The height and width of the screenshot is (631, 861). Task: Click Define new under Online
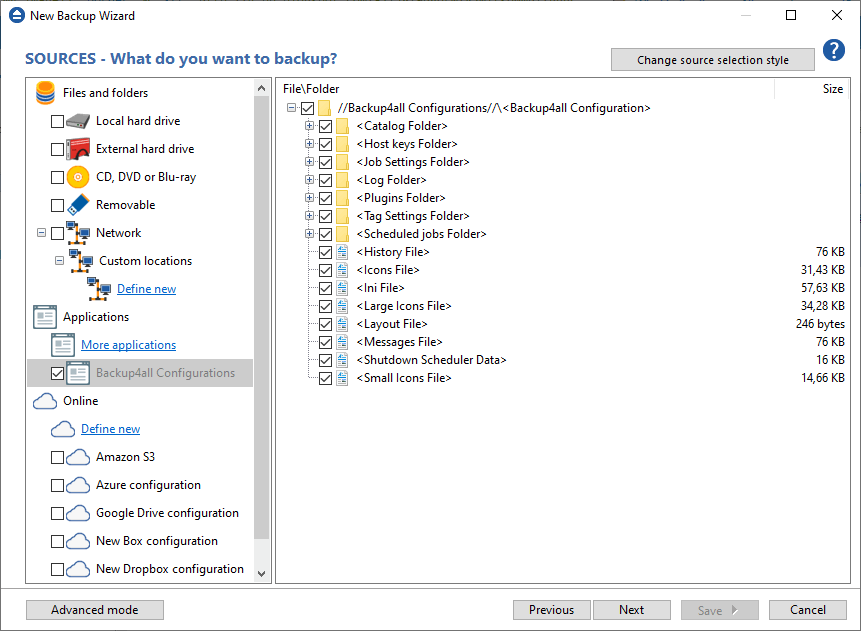110,429
